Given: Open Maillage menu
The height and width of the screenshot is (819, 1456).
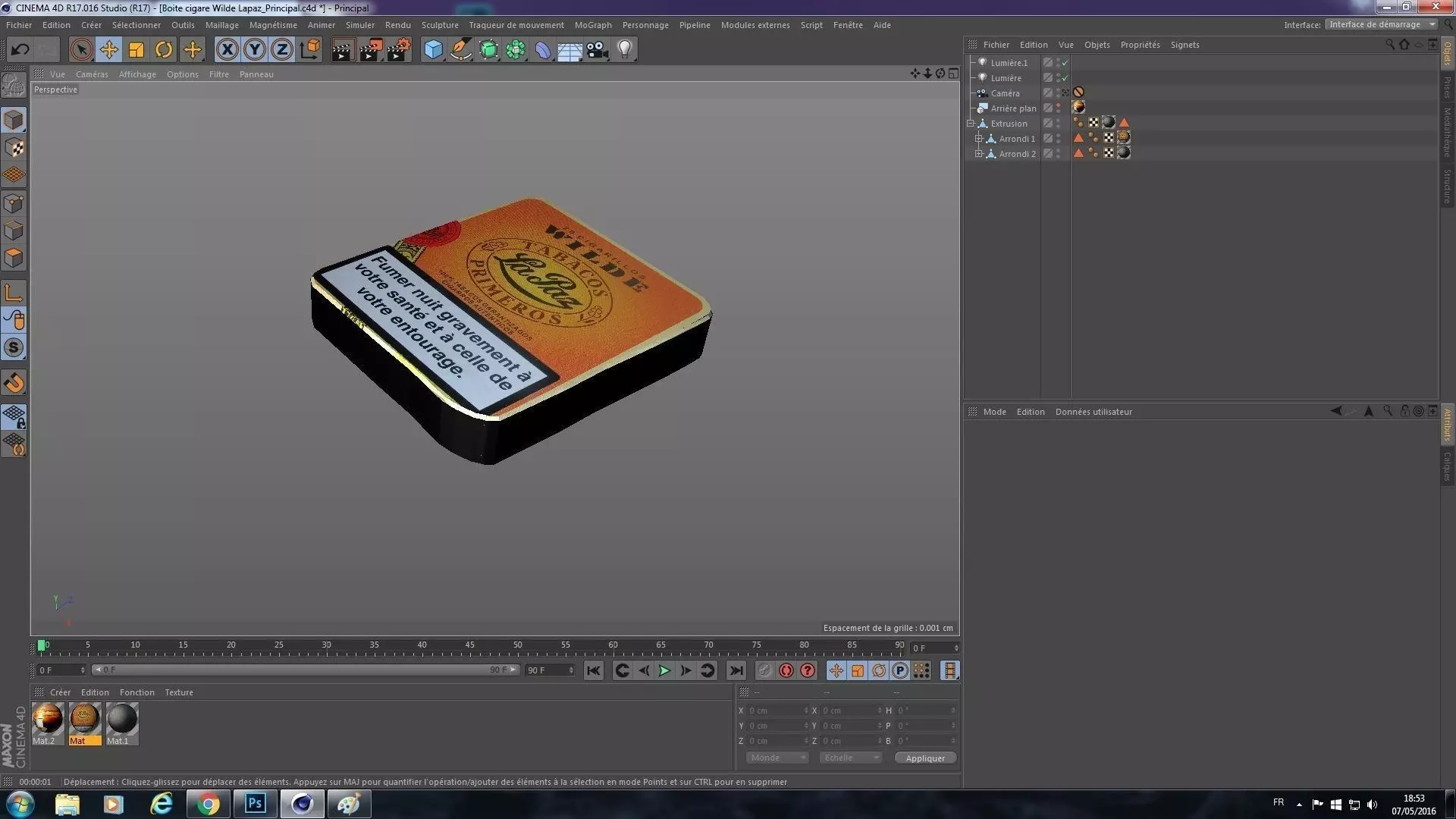Looking at the screenshot, I should click(221, 25).
